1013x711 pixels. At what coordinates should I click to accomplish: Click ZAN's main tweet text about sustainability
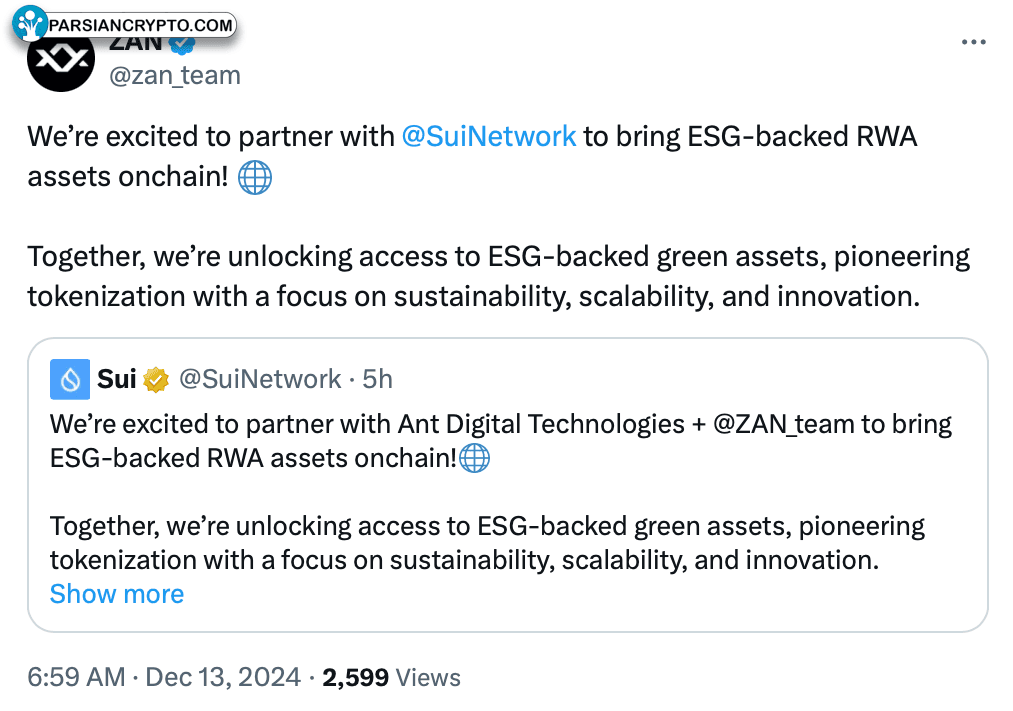(x=498, y=276)
